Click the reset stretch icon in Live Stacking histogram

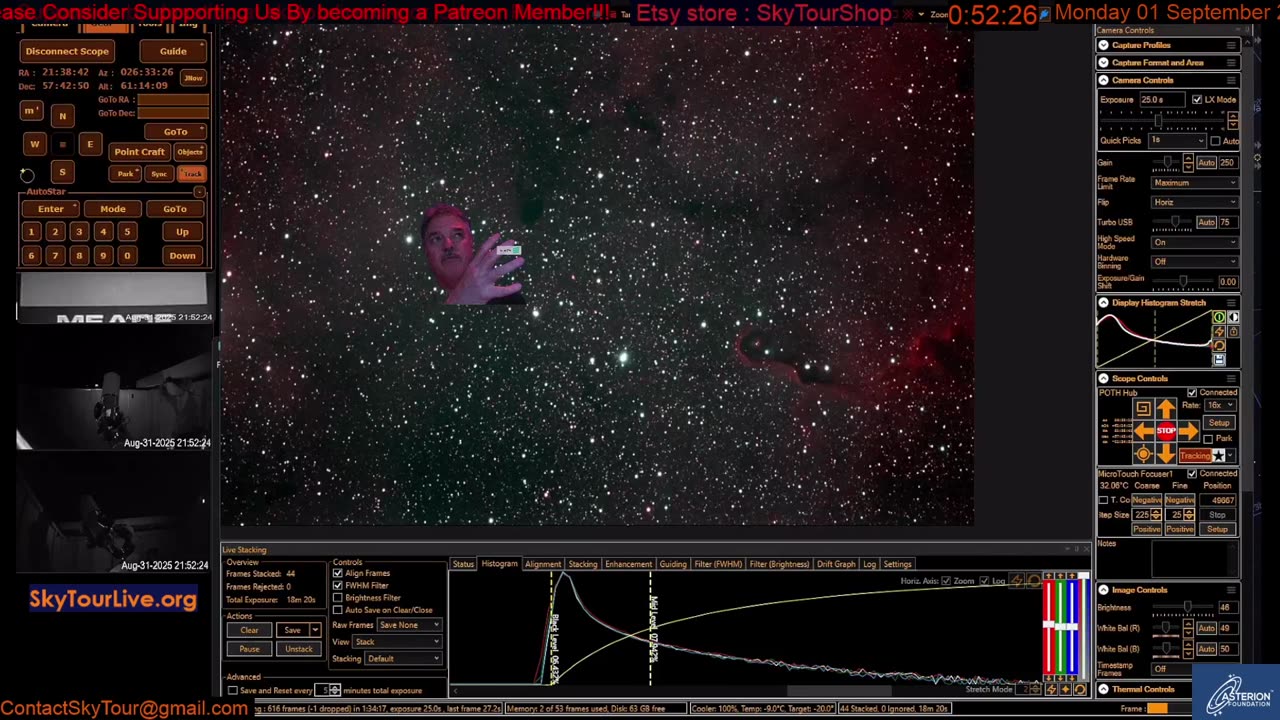1034,581
